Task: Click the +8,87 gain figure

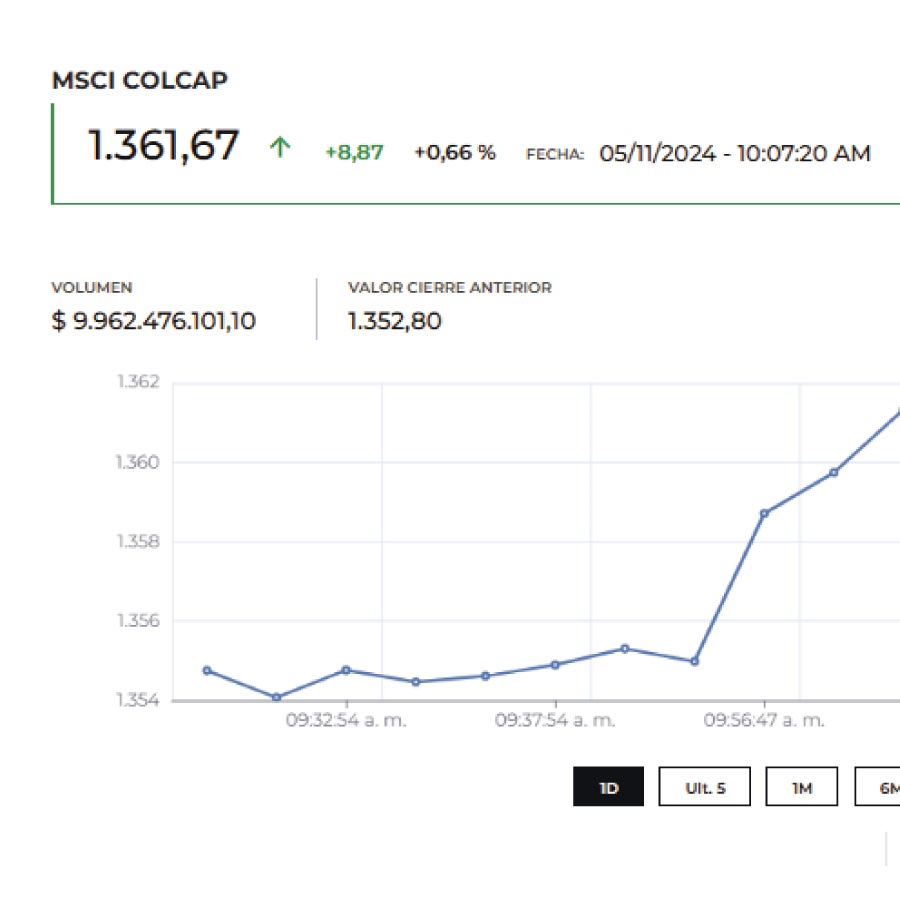Action: (x=352, y=152)
